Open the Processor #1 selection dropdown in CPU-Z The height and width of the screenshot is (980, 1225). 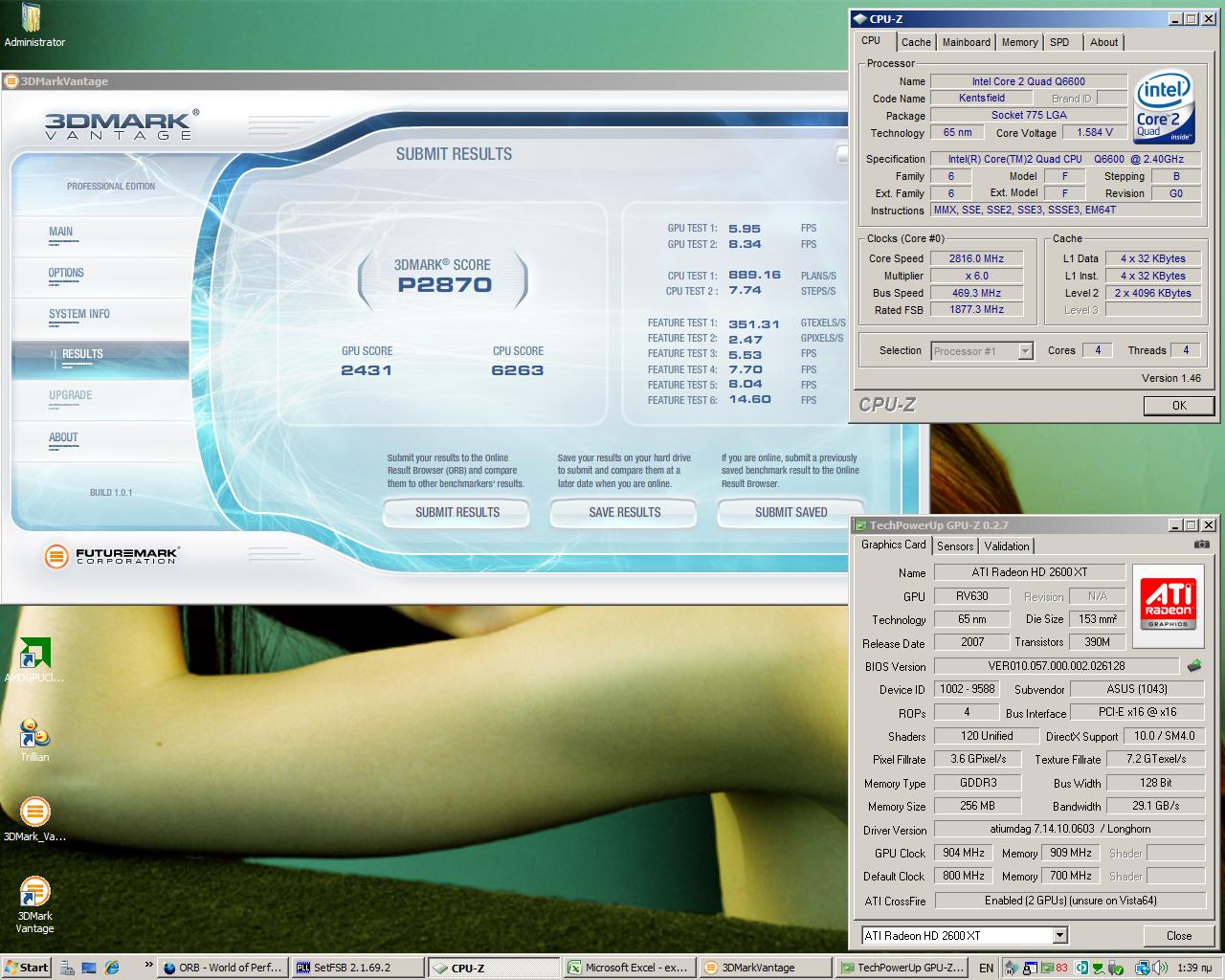point(983,351)
